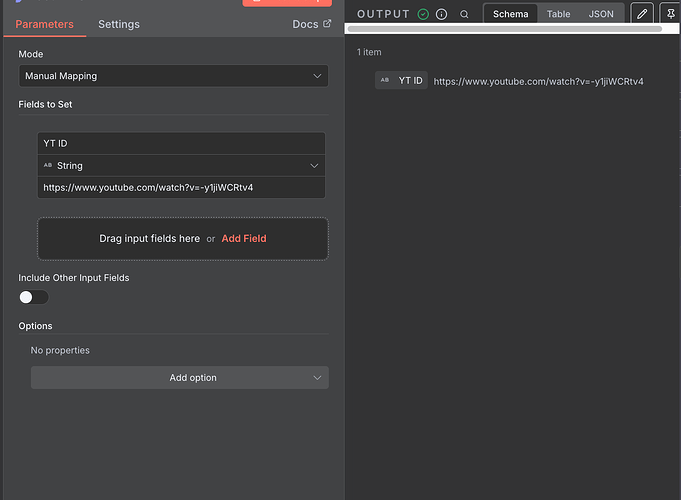
Task: Select the Table output view tab
Action: tap(558, 14)
